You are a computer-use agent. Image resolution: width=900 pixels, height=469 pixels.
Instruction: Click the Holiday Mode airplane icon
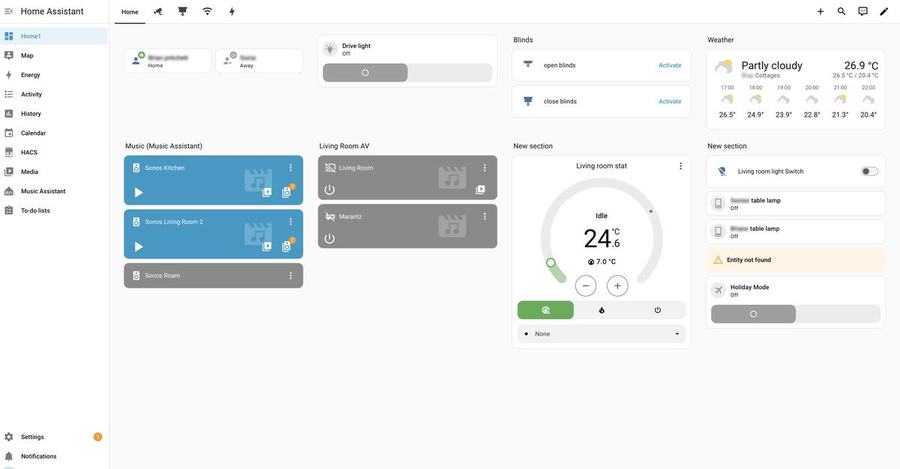coord(718,290)
